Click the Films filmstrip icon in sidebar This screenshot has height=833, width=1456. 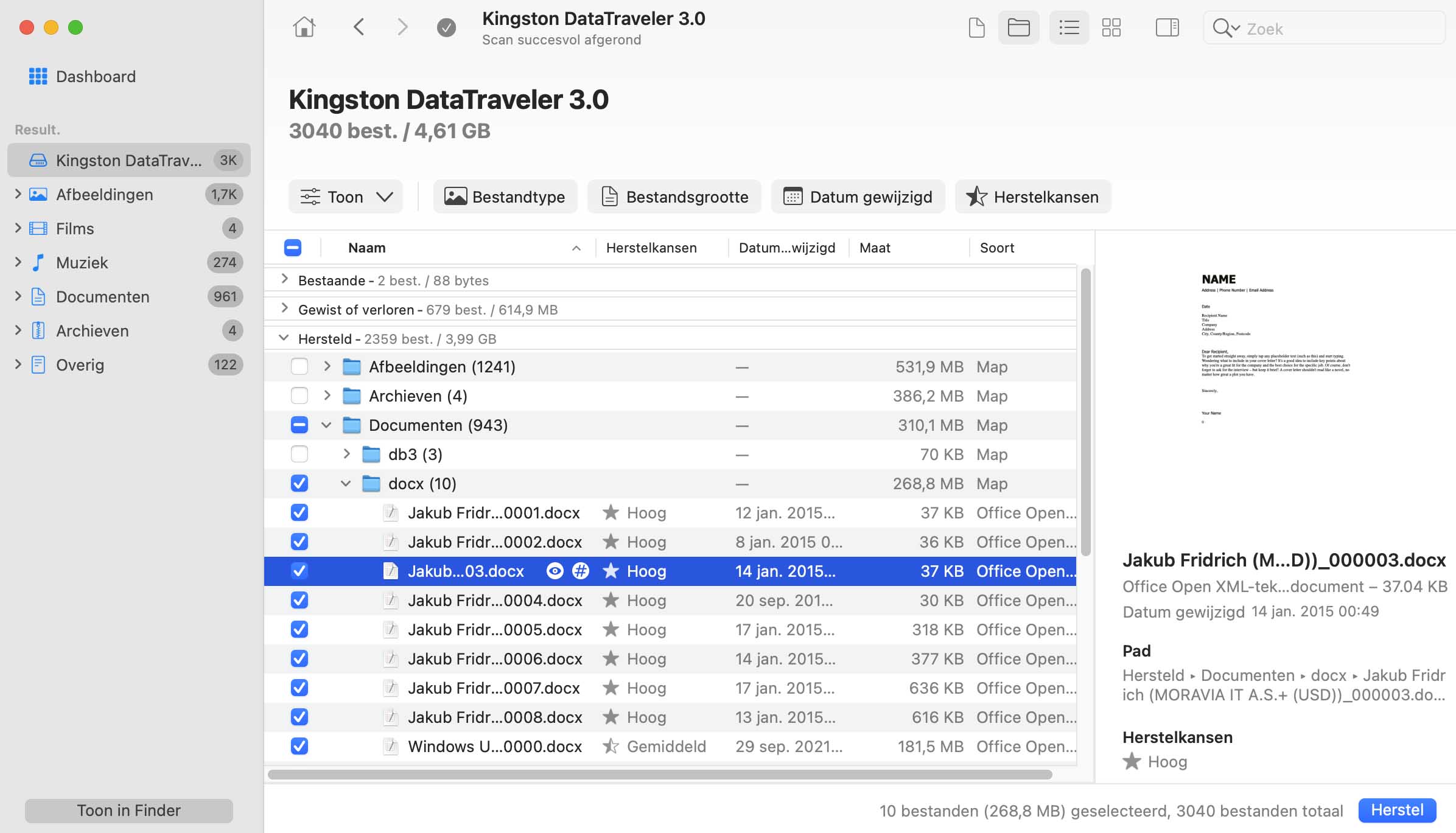pyautogui.click(x=38, y=228)
